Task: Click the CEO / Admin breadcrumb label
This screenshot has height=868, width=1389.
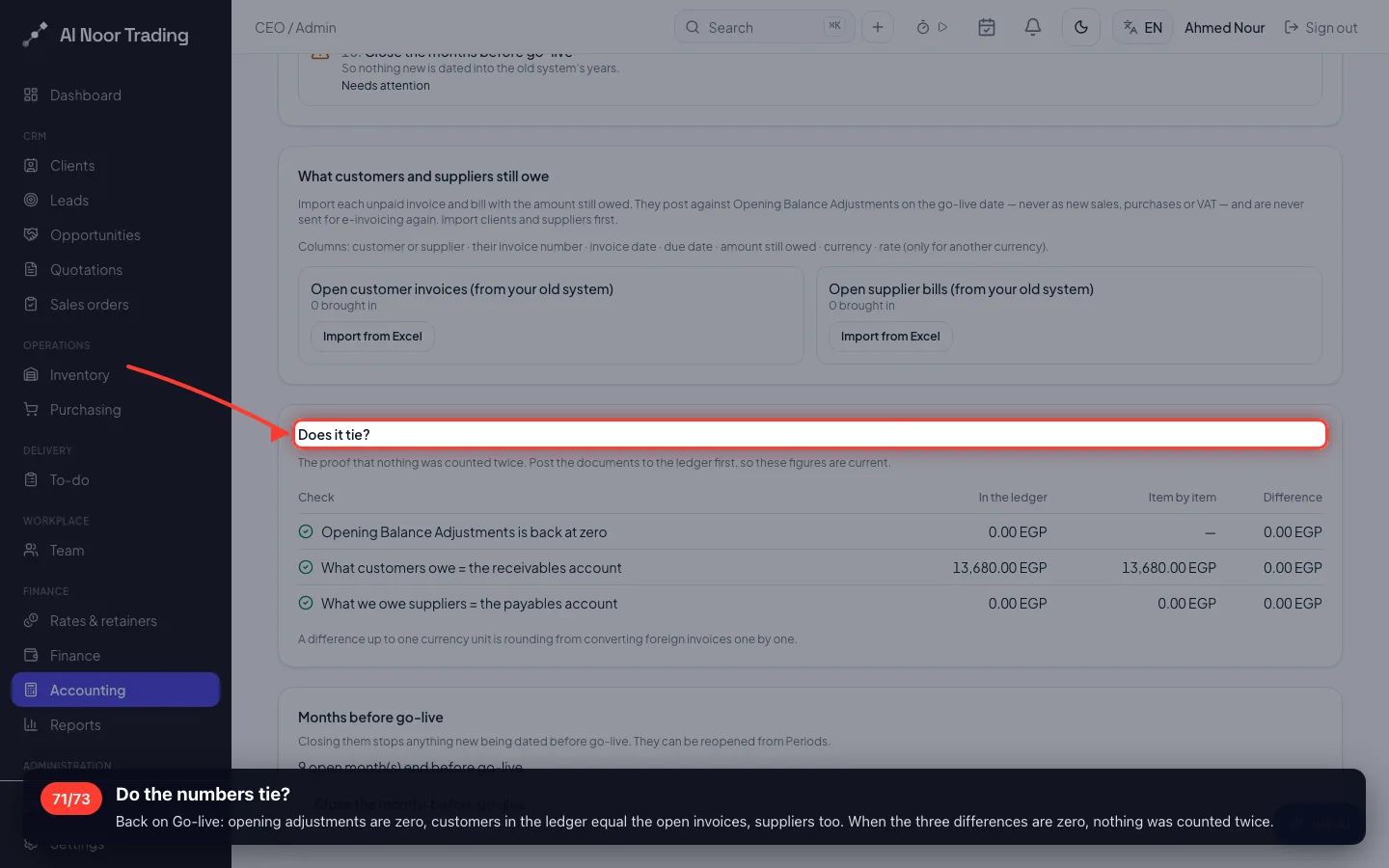Action: pos(295,28)
